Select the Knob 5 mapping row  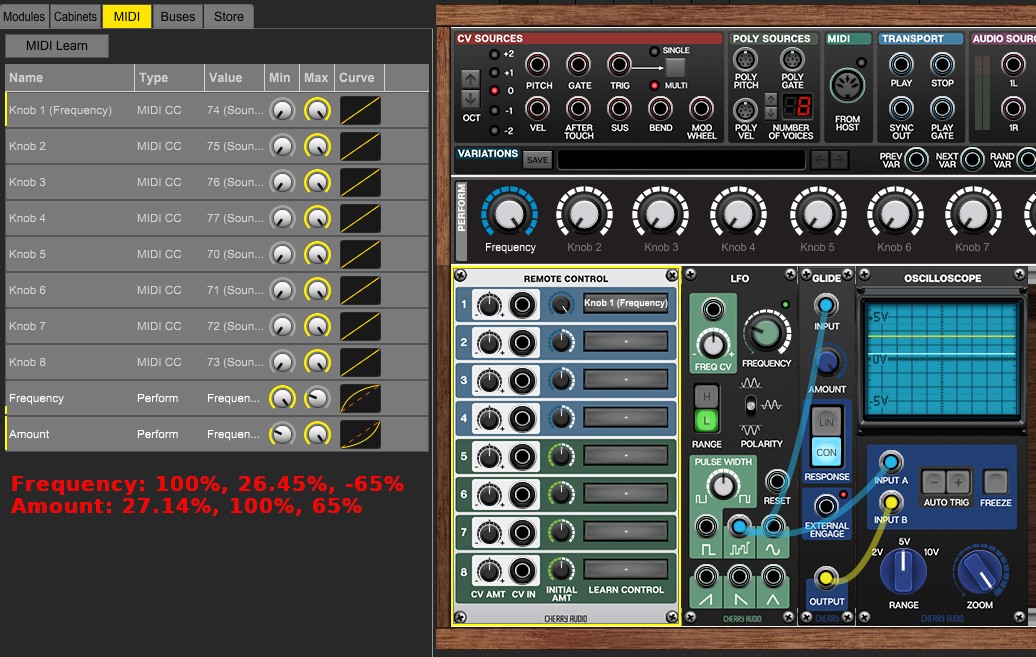point(217,254)
